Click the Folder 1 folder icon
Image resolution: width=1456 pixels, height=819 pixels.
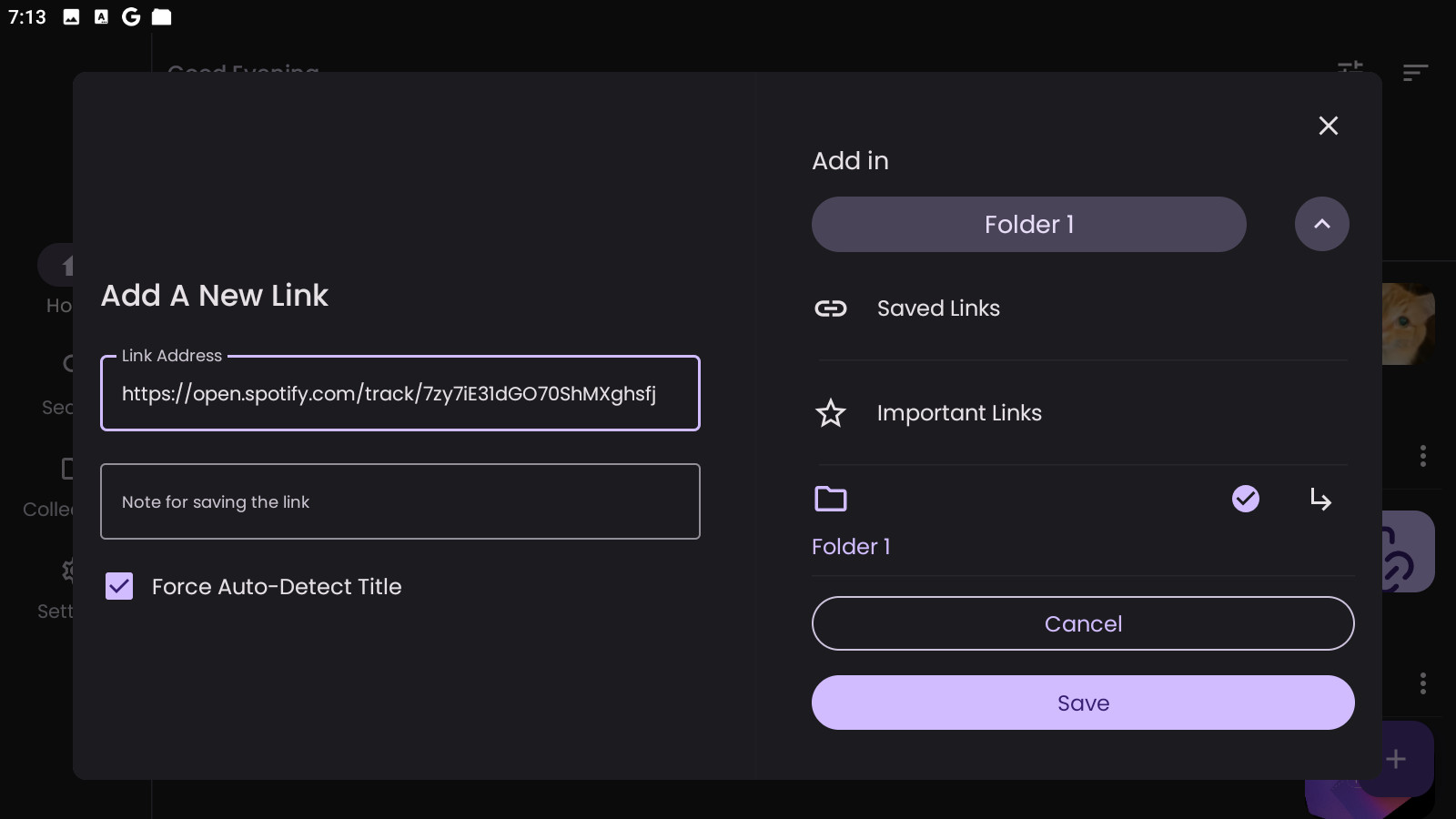[830, 499]
